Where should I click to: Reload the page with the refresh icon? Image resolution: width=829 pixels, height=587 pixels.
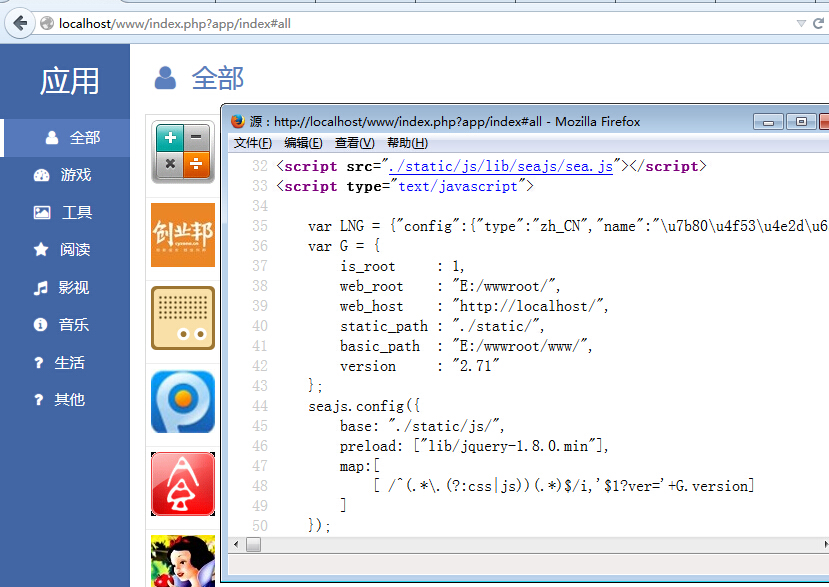click(819, 23)
